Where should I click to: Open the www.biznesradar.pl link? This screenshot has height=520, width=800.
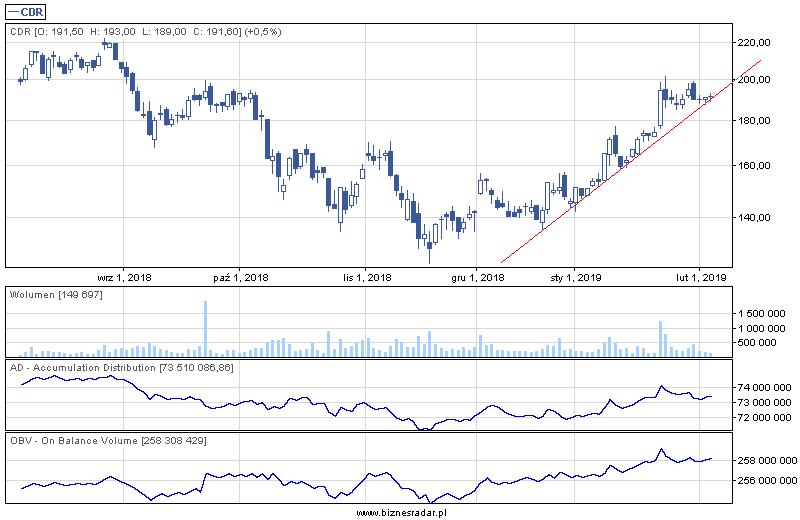400,511
